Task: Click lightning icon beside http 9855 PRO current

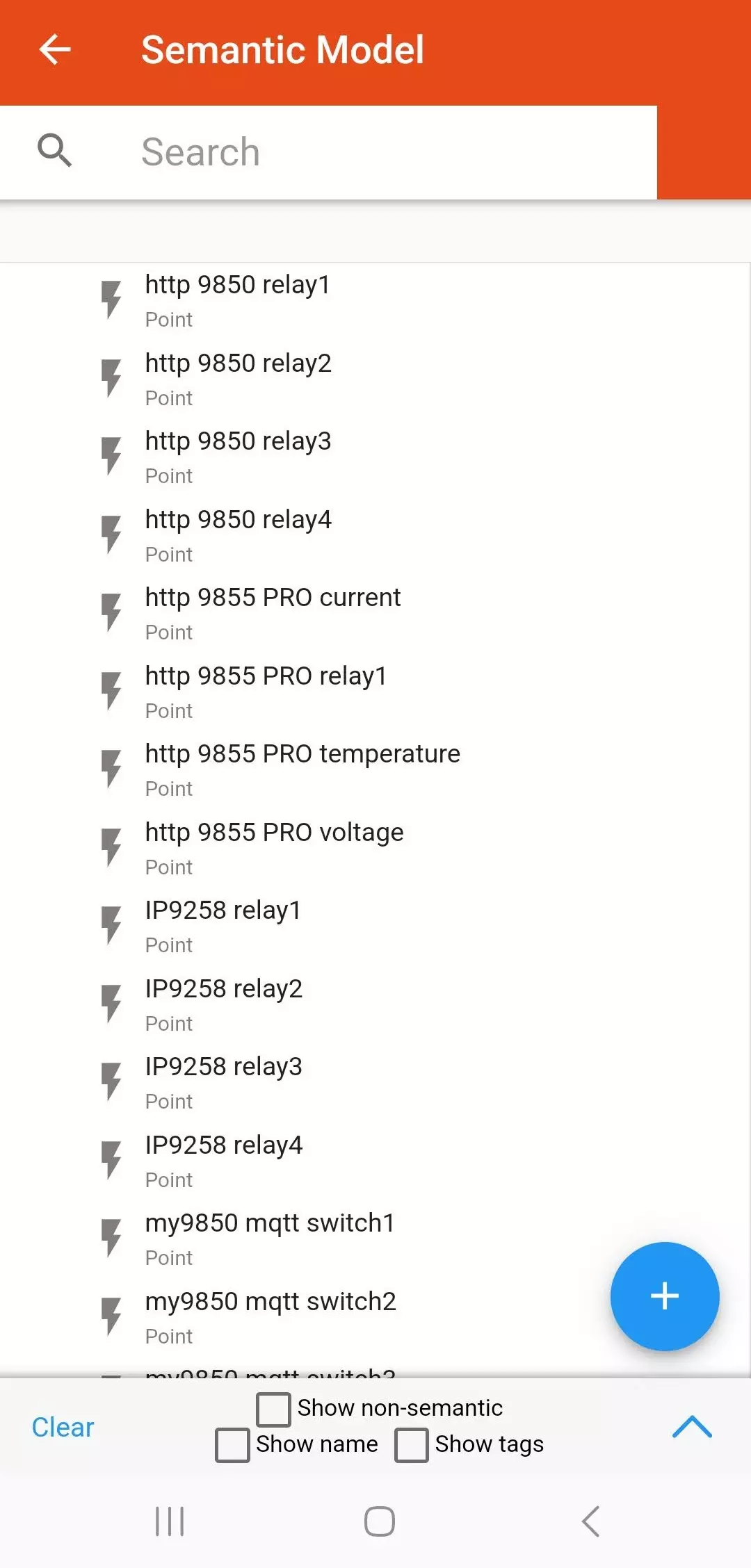Action: click(111, 612)
